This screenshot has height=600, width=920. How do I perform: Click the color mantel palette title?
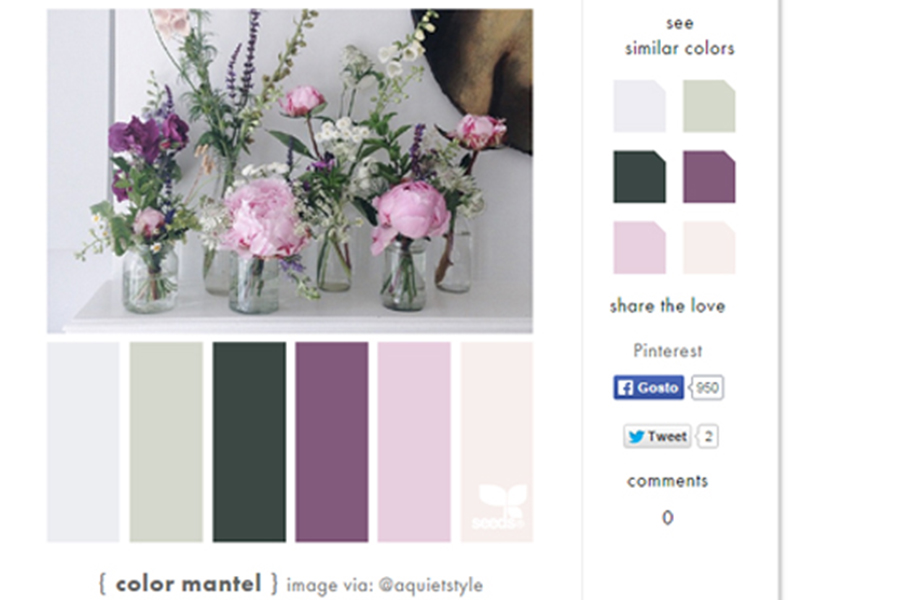pyautogui.click(x=188, y=584)
